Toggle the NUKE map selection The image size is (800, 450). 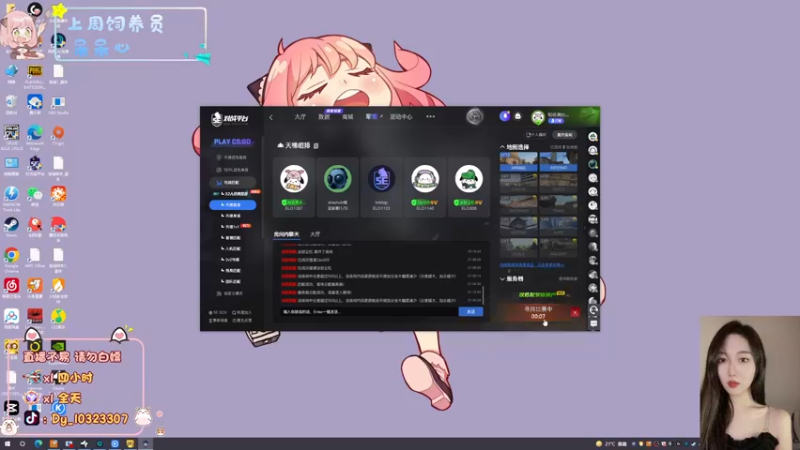pos(558,226)
